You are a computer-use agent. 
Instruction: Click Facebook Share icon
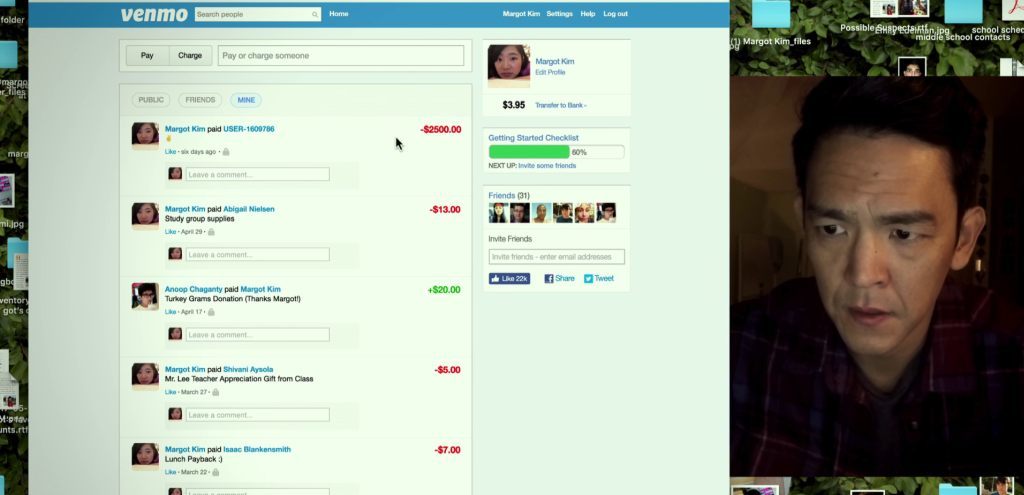549,279
